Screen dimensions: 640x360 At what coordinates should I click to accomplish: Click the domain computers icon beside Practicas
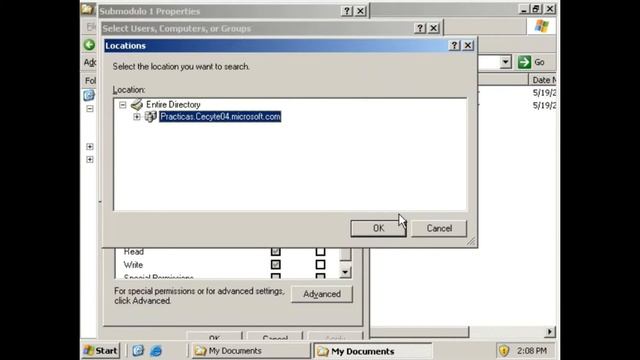click(x=151, y=117)
